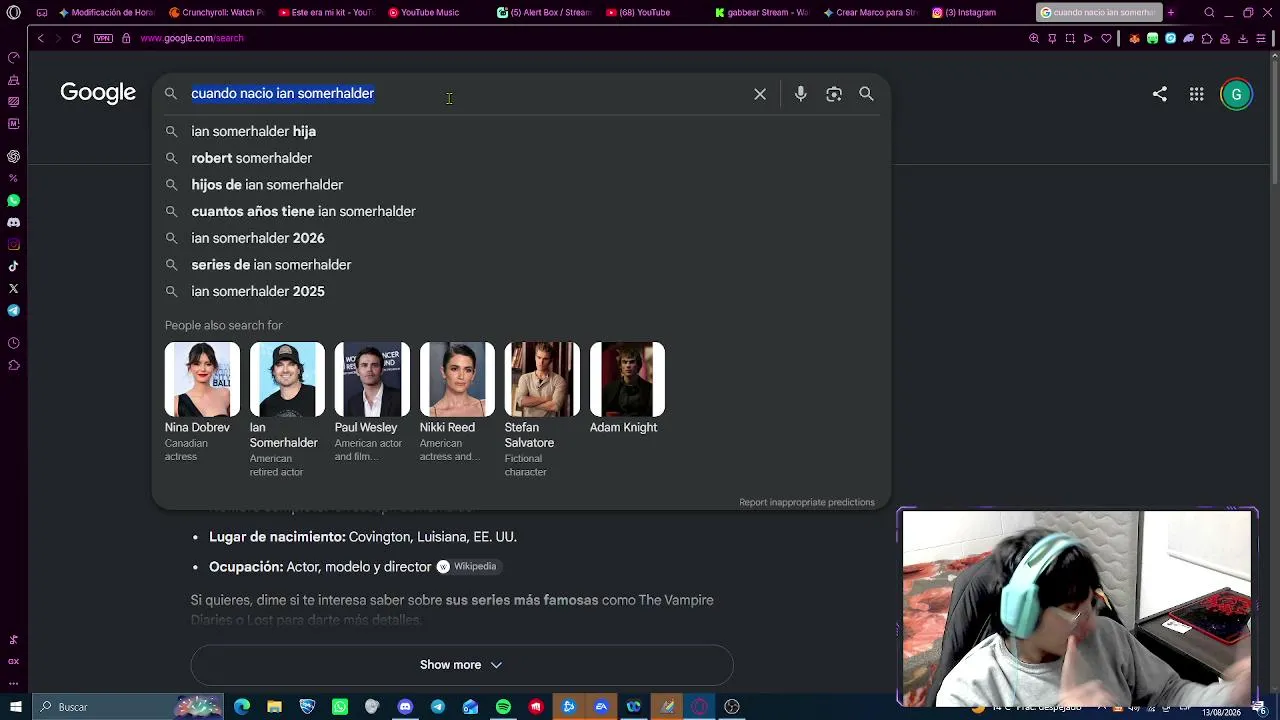
Task: Click the 'Report inappropriate predictions' link
Action: 807,502
